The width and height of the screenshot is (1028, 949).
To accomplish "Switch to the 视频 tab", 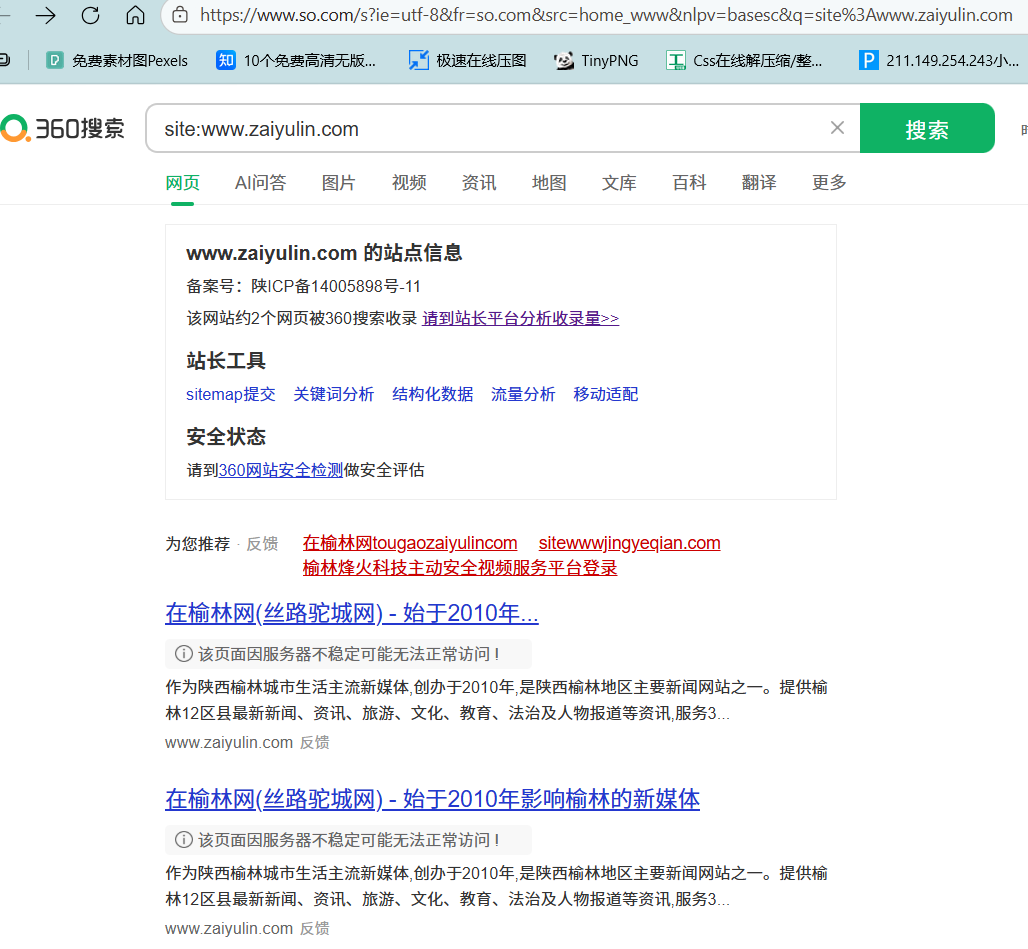I will 409,183.
